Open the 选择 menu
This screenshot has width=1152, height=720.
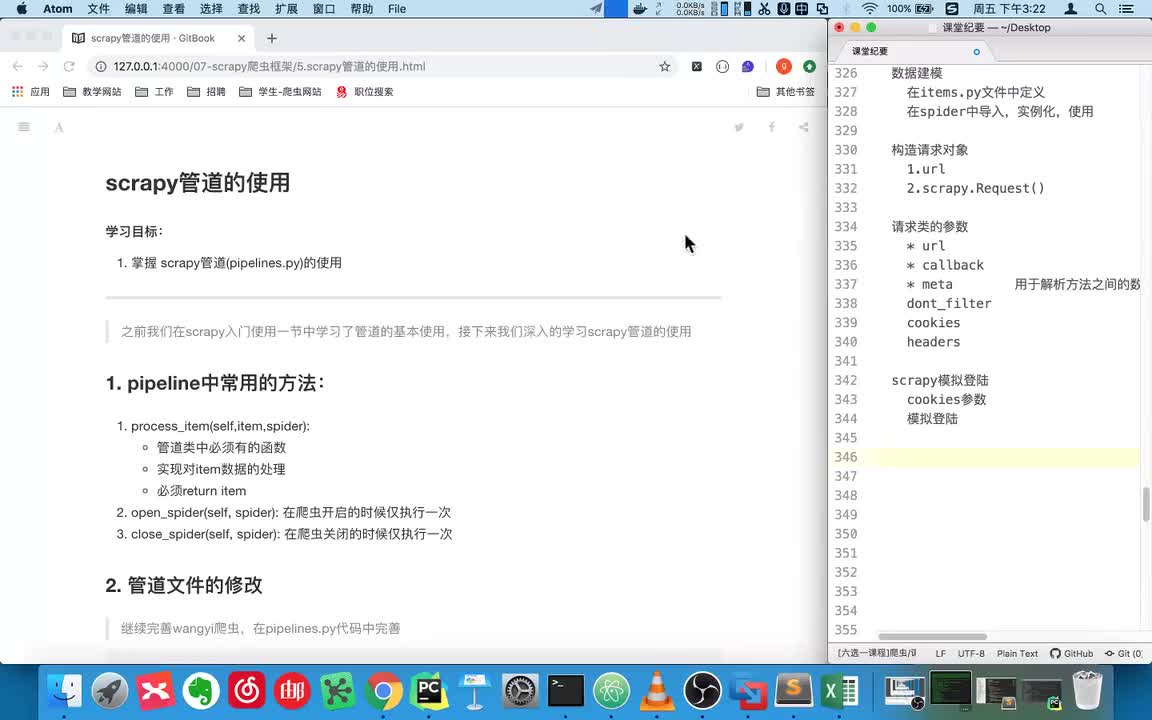coord(211,9)
